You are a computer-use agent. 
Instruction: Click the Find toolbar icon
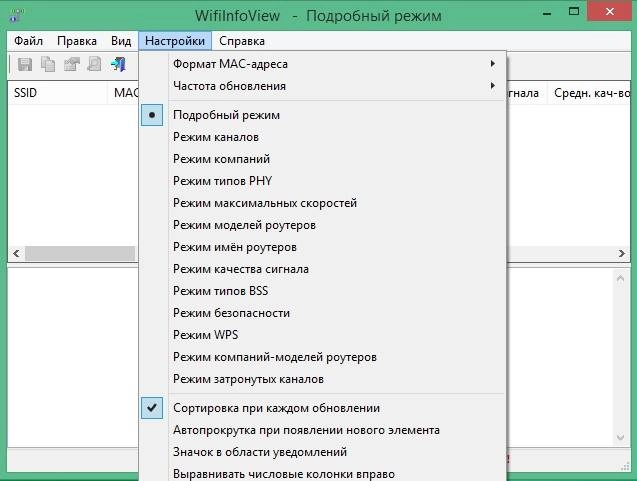[x=95, y=64]
